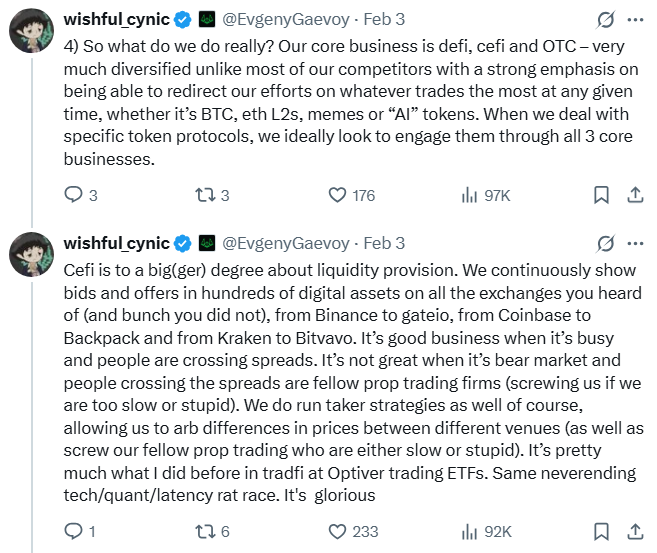Share the second tweet via share icon
The width and height of the screenshot is (657, 553).
(634, 532)
